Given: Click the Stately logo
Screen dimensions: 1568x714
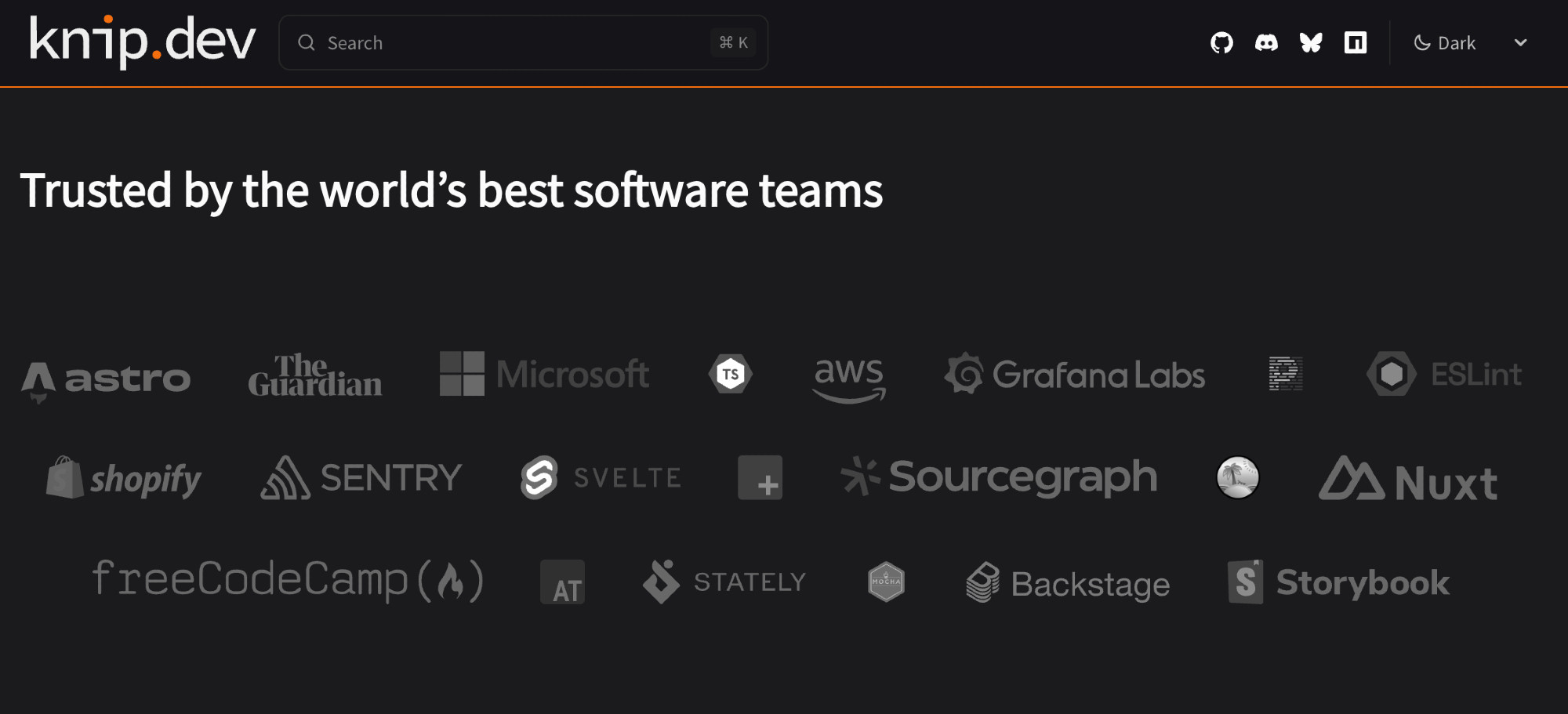Looking at the screenshot, I should 724,582.
